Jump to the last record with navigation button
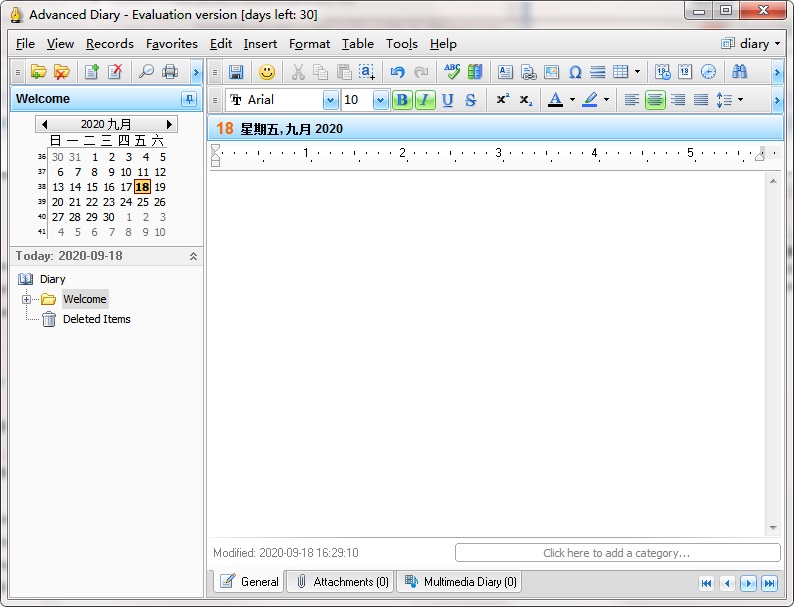Image resolution: width=794 pixels, height=607 pixels. click(770, 584)
